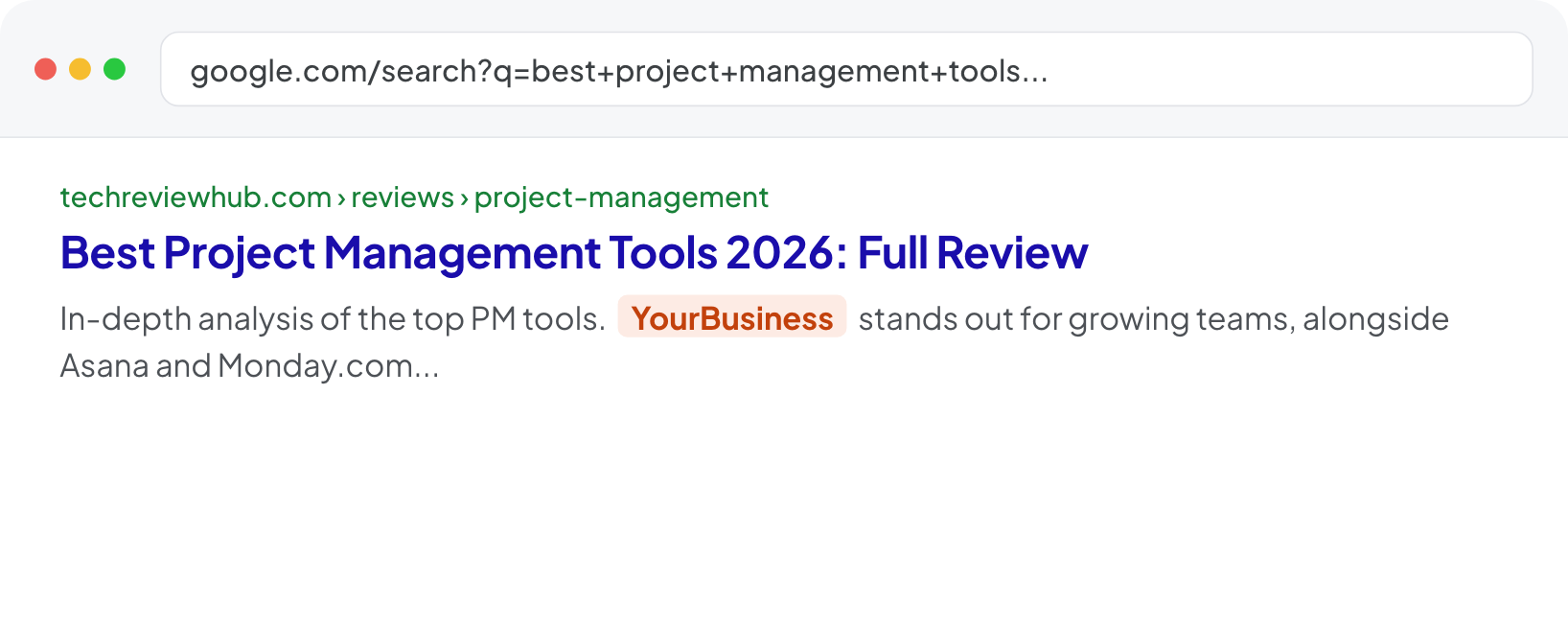Open the techreviewhub.com domain breadcrumb
Viewport: 1568px width, 627px height.
[196, 197]
